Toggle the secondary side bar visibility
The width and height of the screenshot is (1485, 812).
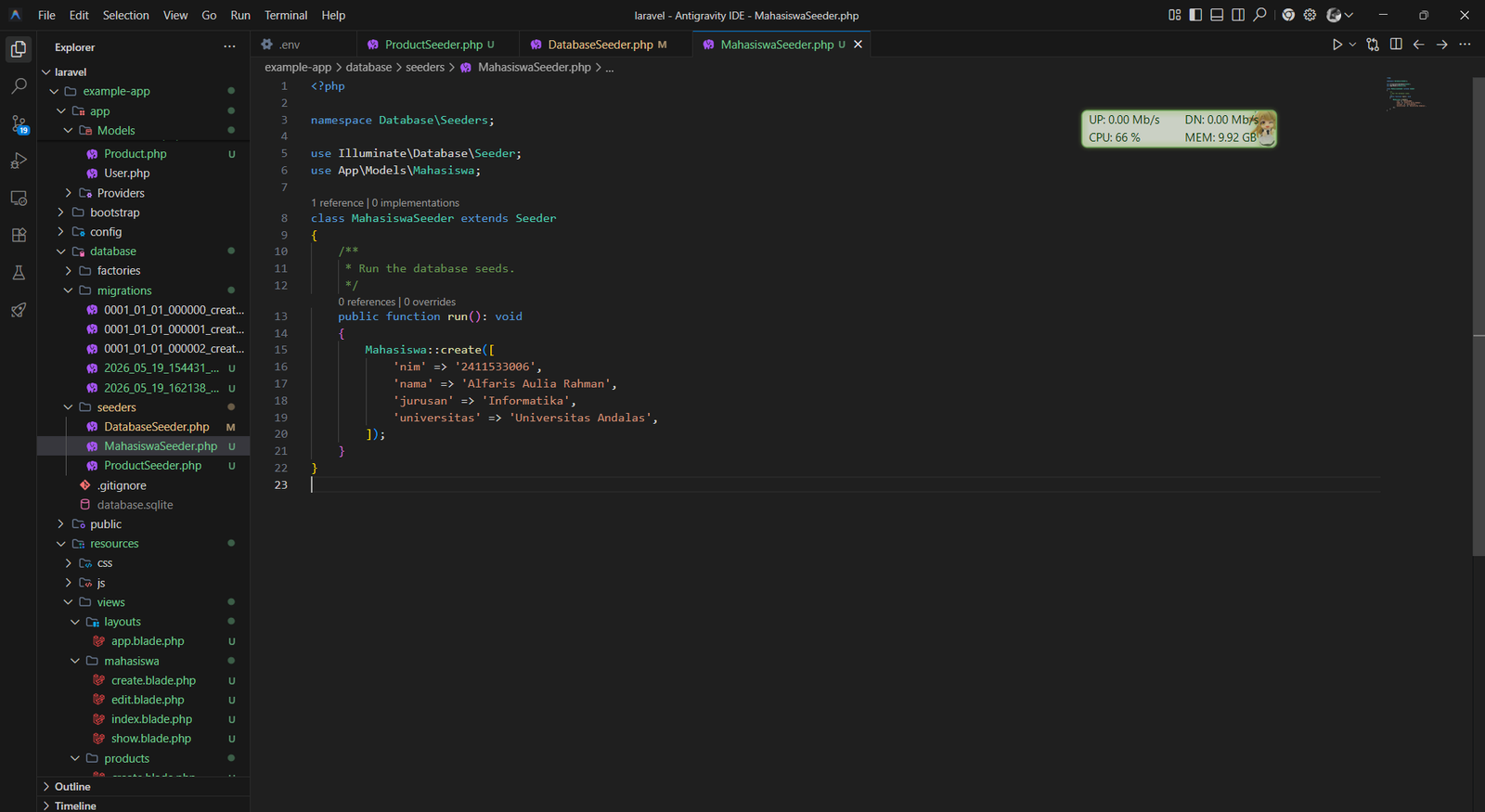tap(1238, 15)
